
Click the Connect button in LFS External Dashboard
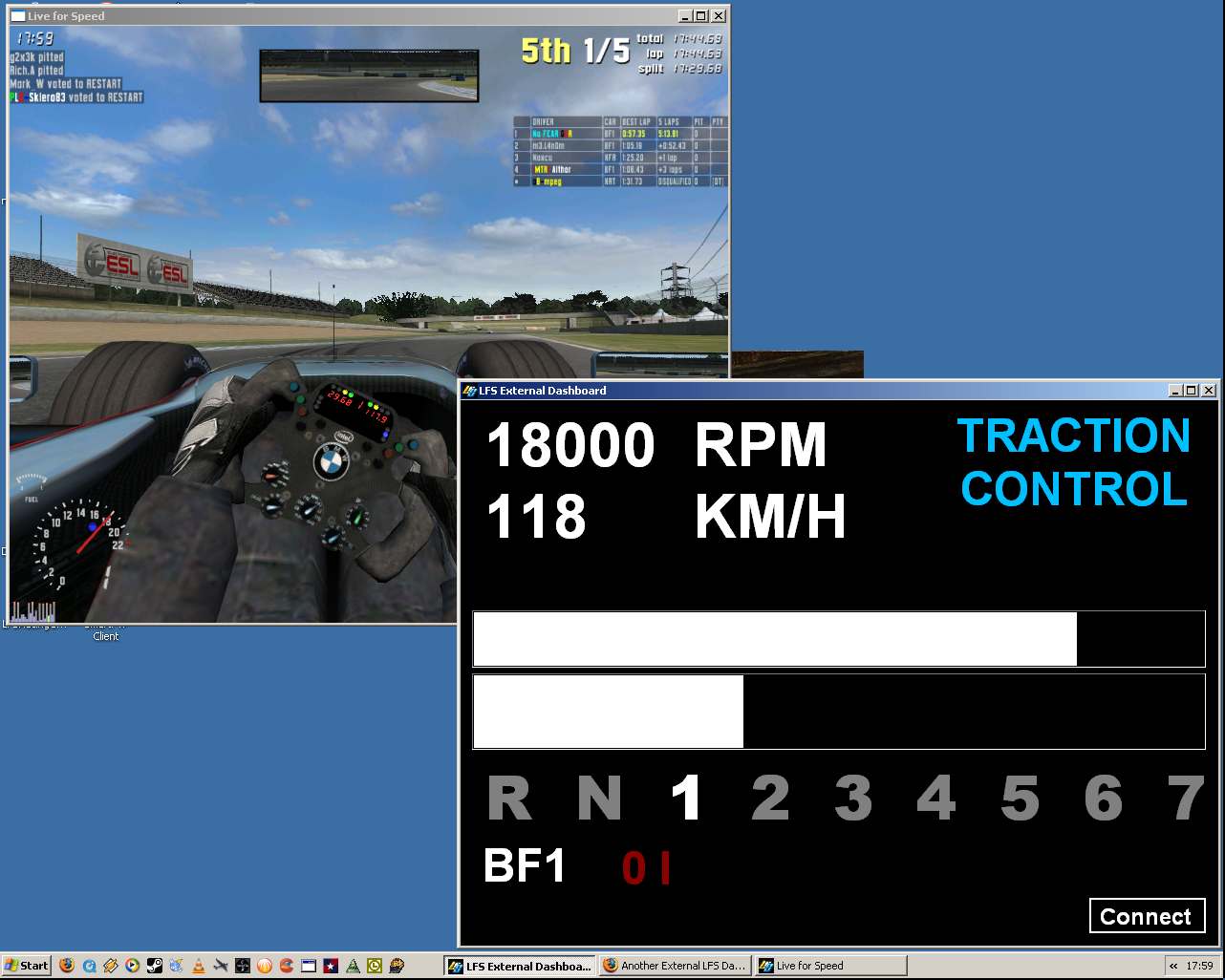(1147, 916)
